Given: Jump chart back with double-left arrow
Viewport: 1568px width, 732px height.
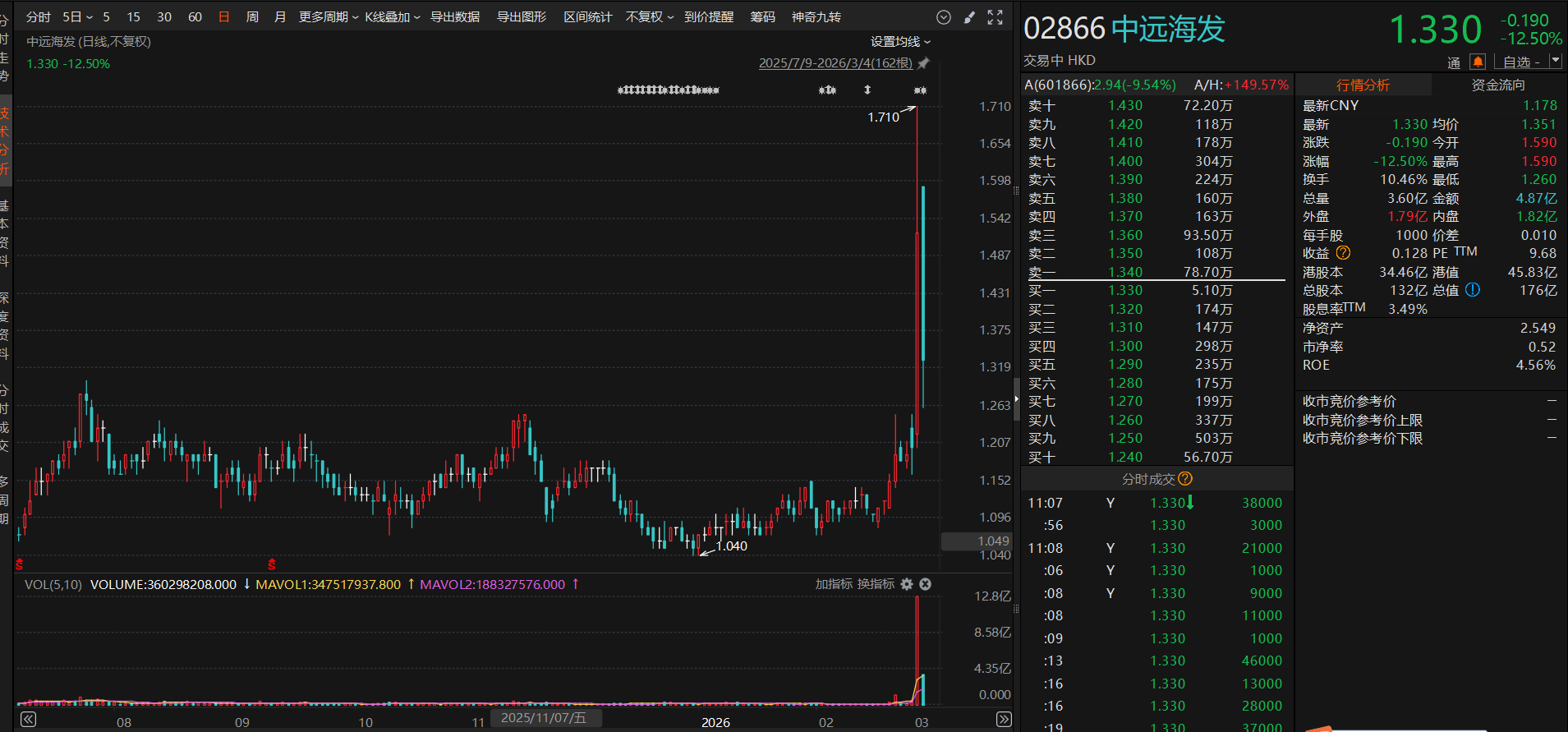Looking at the screenshot, I should point(28,720).
